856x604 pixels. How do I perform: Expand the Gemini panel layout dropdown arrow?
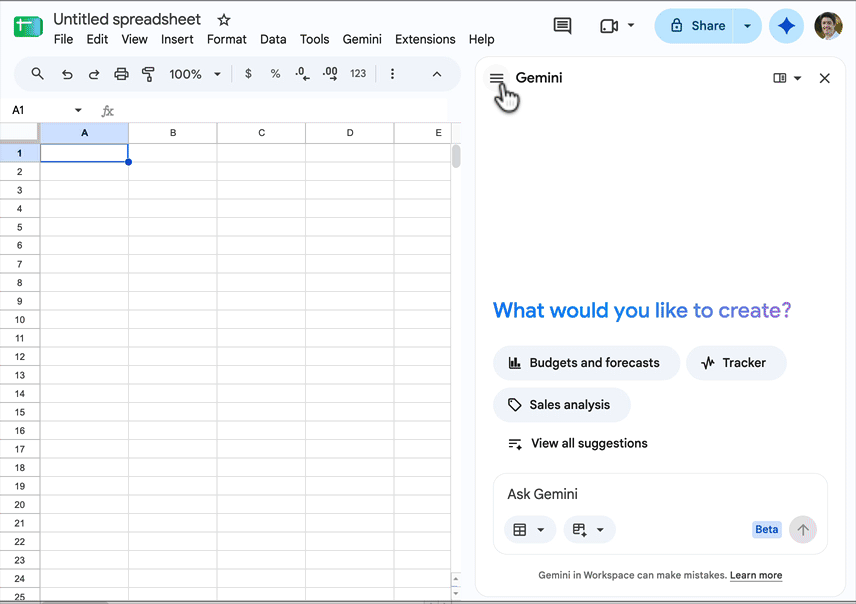point(797,78)
